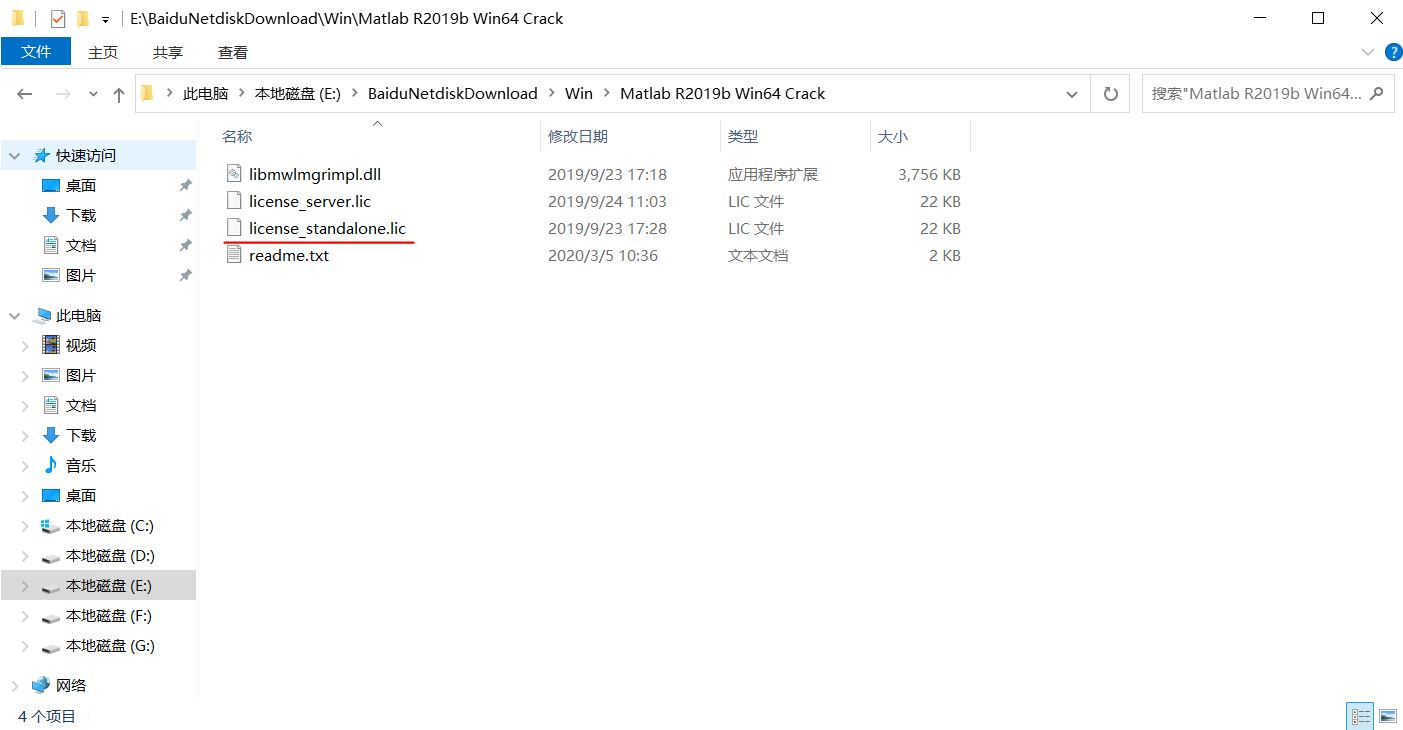Click the 2020/3/5 10:36 date cell

pyautogui.click(x=603, y=255)
